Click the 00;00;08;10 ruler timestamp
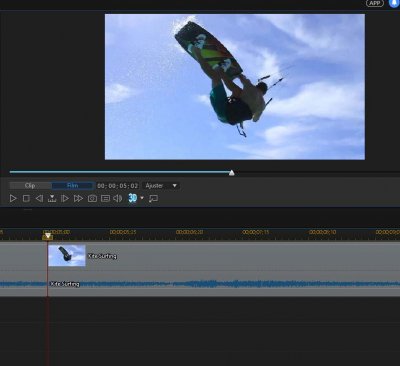 click(x=322, y=232)
